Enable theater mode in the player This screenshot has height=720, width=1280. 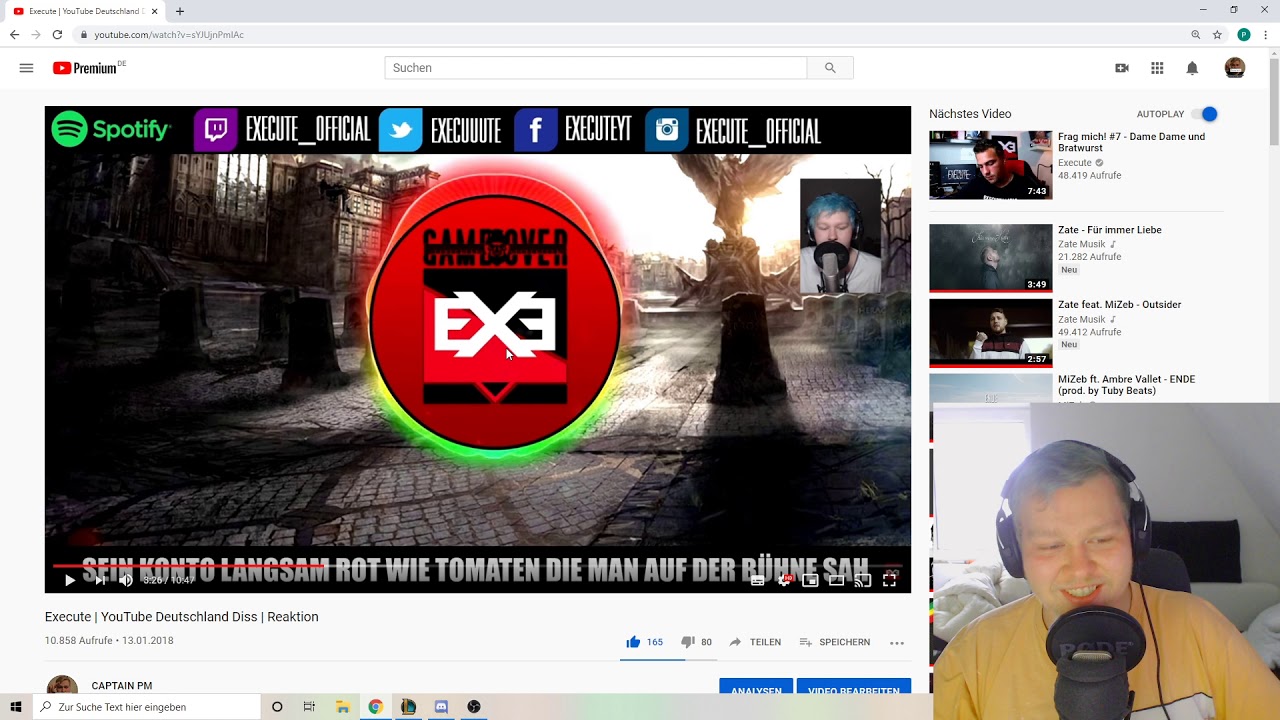[x=836, y=580]
